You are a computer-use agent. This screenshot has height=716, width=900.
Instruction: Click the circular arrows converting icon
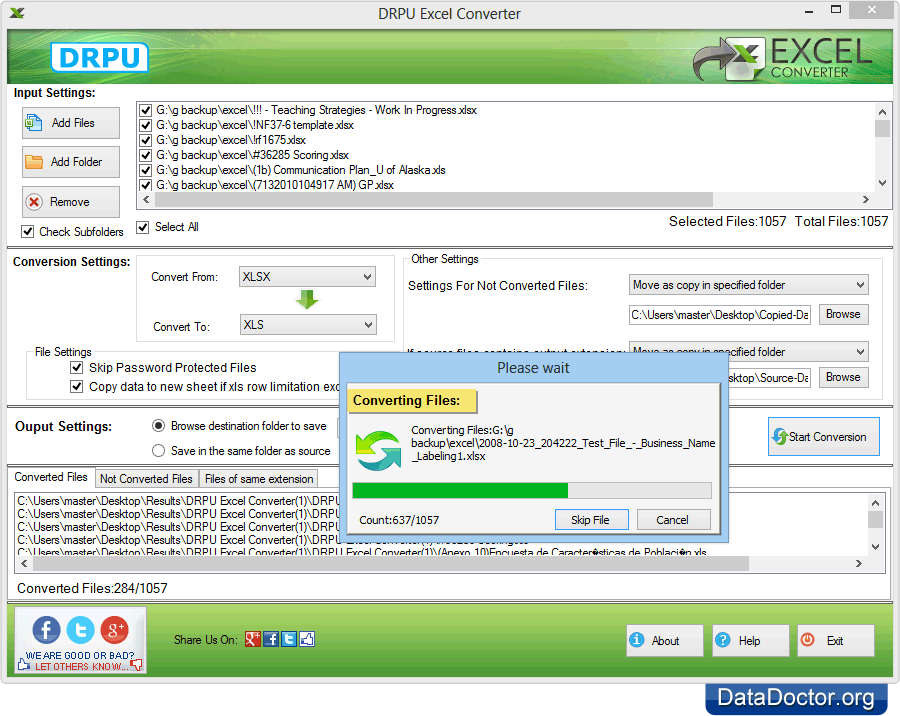(378, 451)
